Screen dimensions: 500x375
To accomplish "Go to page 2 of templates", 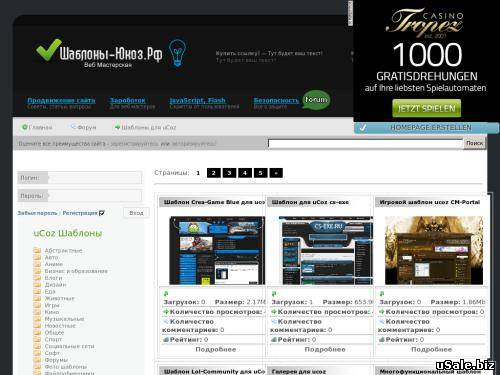I will coord(213,173).
